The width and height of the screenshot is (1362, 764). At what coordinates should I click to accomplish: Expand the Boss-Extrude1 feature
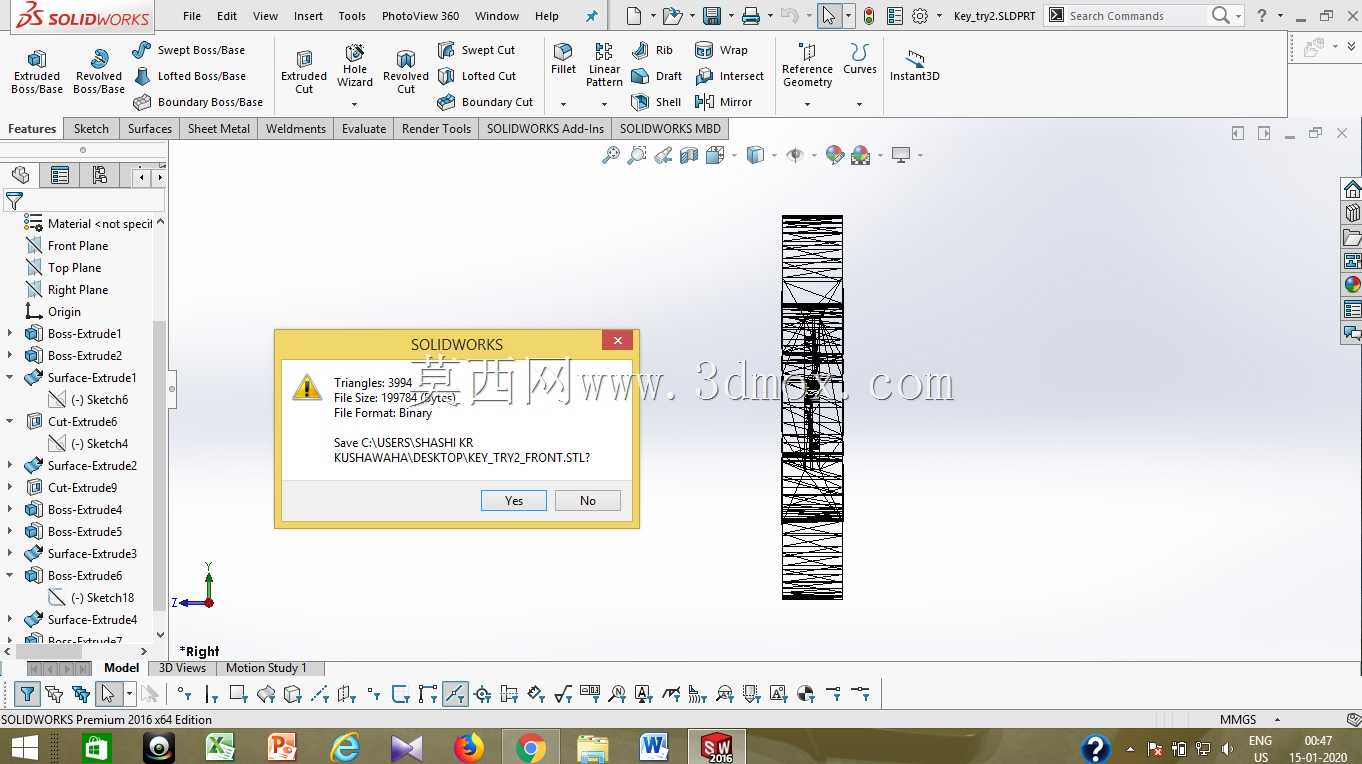[10, 334]
